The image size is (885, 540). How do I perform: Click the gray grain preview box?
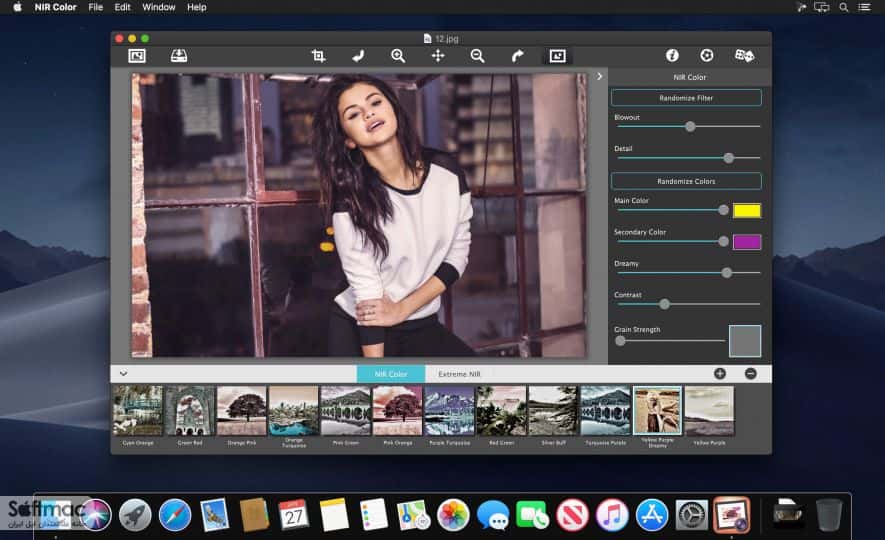pyautogui.click(x=745, y=341)
